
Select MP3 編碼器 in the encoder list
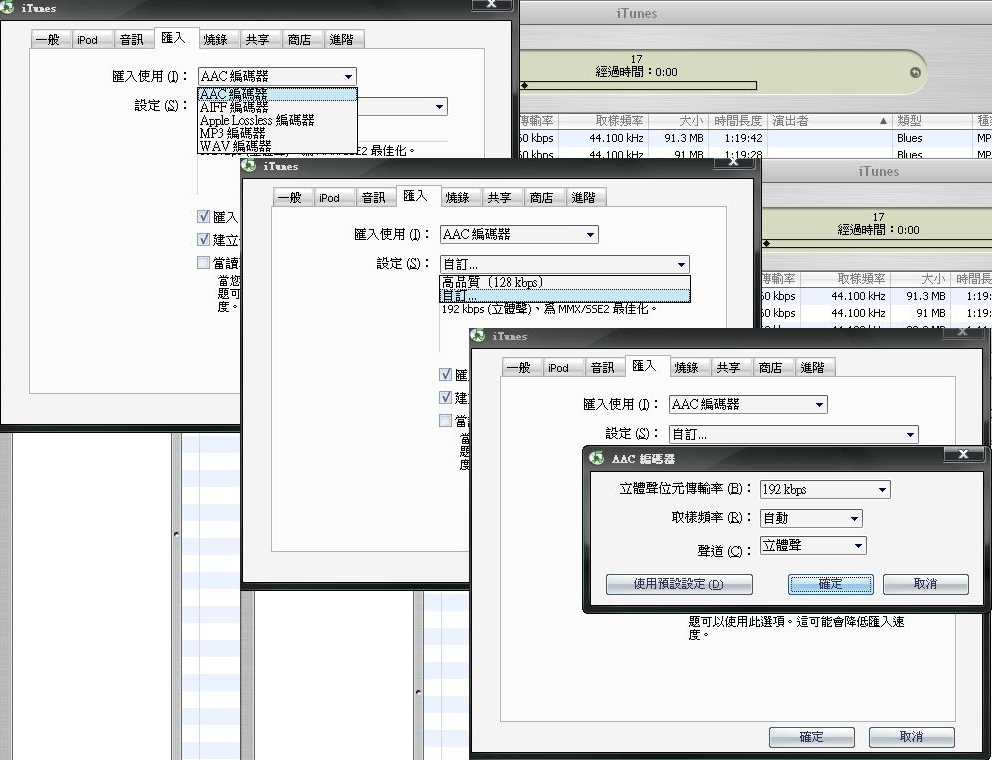(x=233, y=133)
